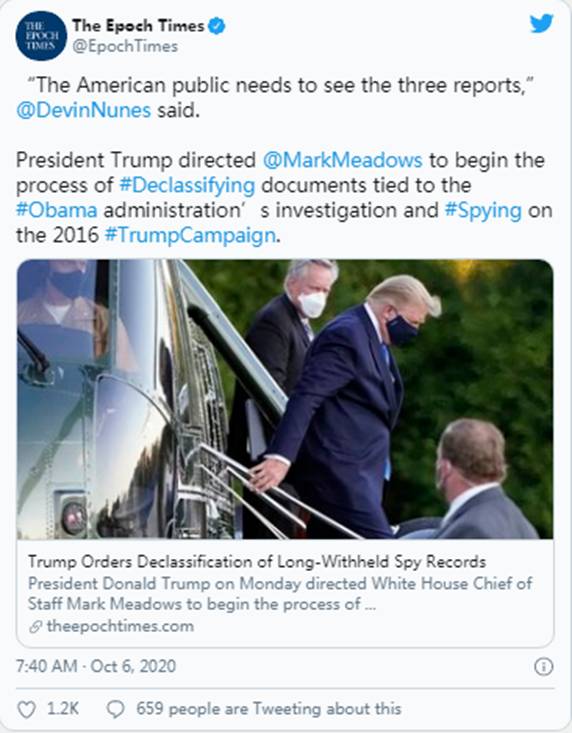Click the tweet info circle icon
572x733 pixels.
[543, 666]
